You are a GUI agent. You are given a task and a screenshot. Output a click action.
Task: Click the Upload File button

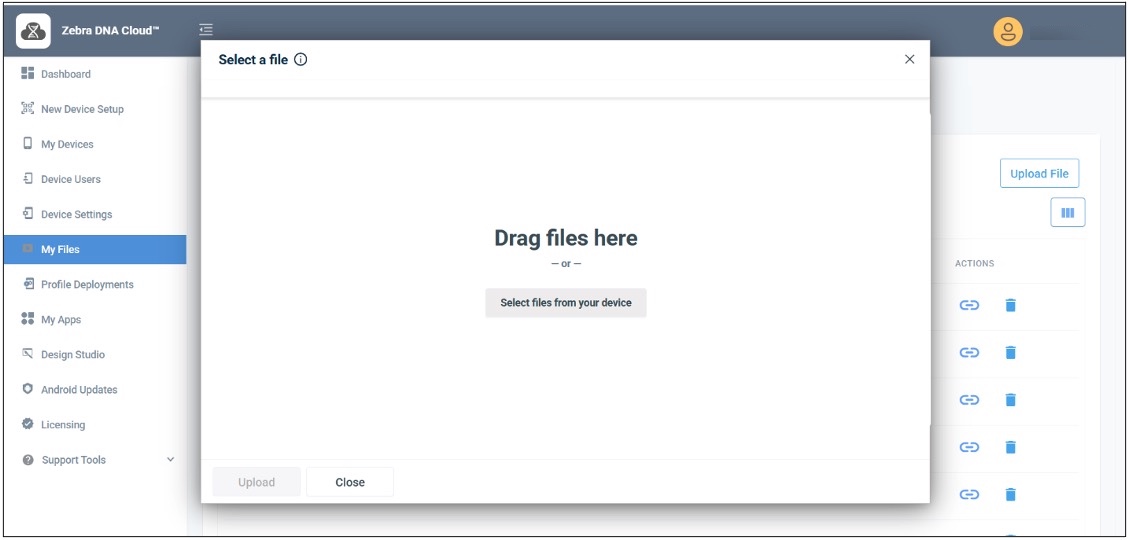(x=1039, y=174)
